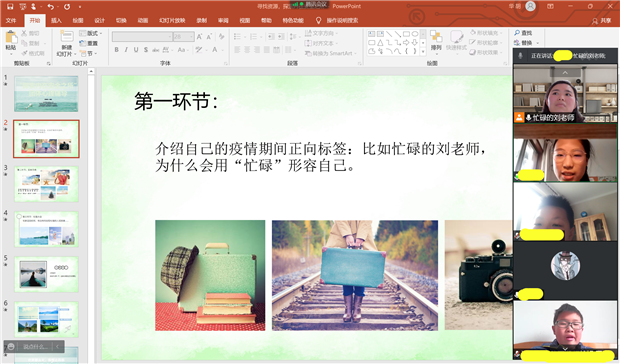The width and height of the screenshot is (620, 364).
Task: Toggle text shadow S formatting
Action: (146, 50)
